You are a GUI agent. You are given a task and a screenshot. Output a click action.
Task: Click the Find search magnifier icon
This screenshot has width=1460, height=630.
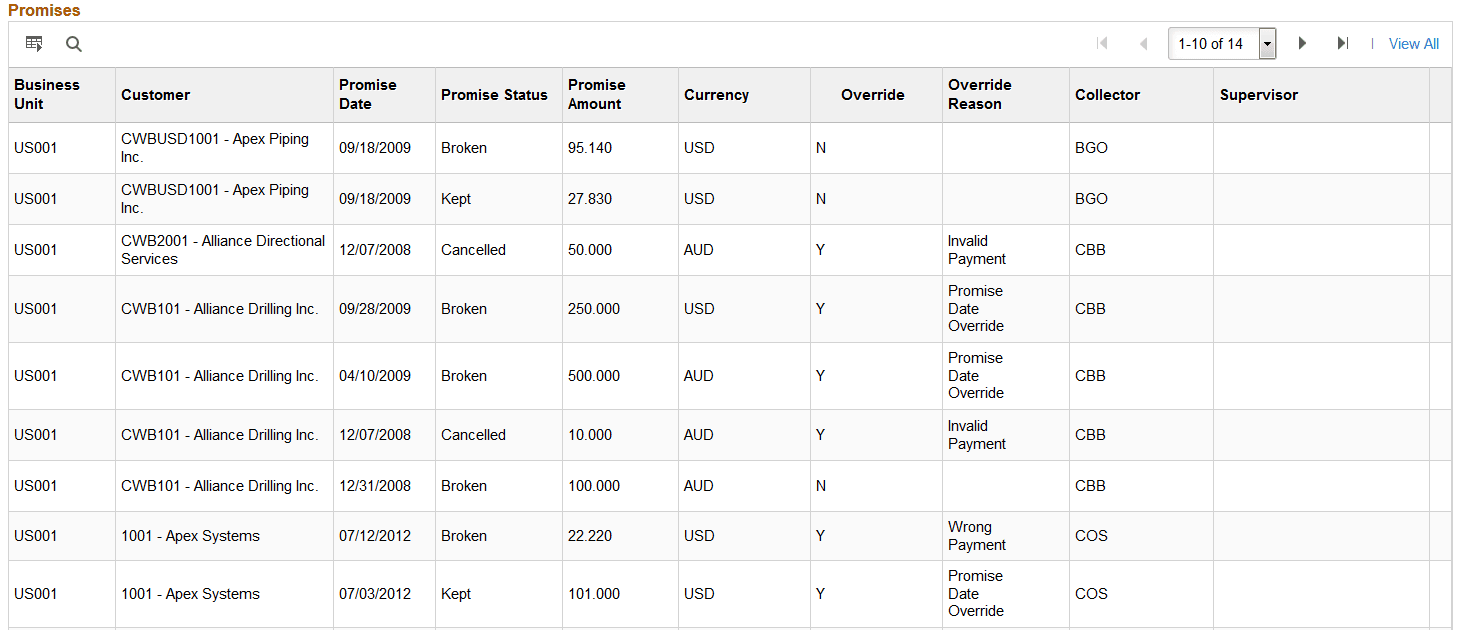pyautogui.click(x=74, y=44)
